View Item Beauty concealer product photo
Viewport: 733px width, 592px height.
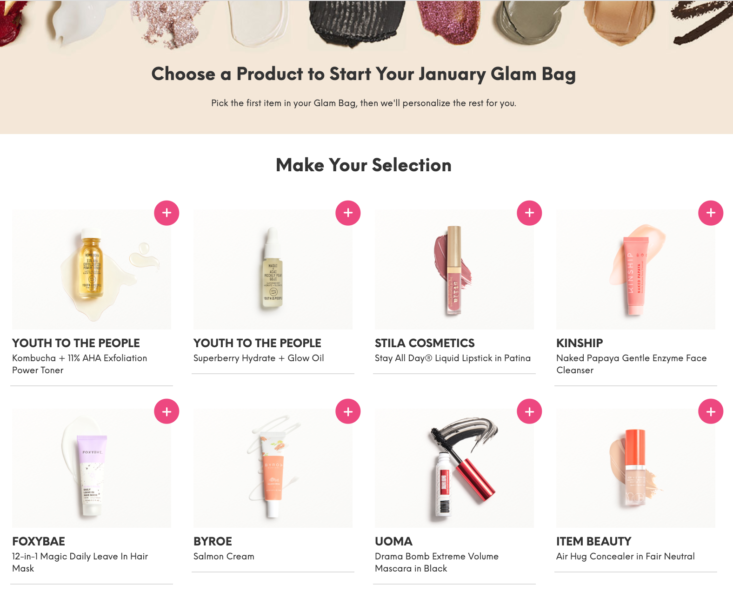click(x=636, y=468)
